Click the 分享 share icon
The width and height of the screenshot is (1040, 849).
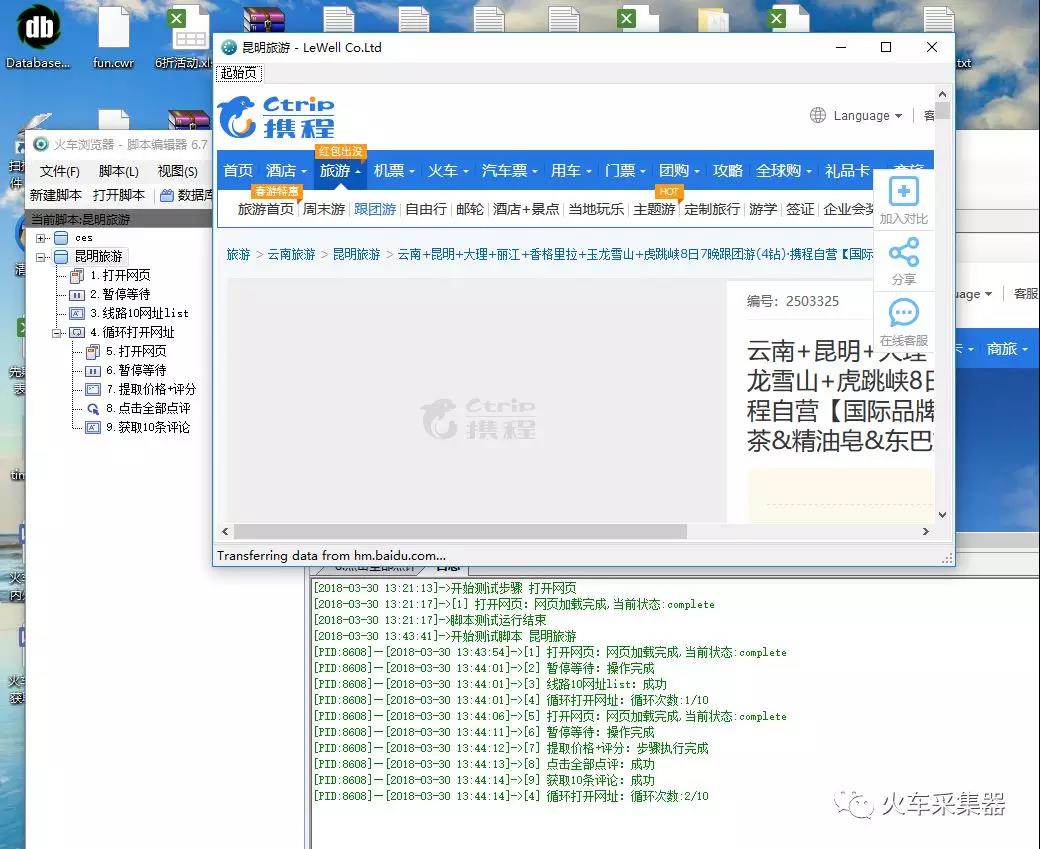click(x=903, y=252)
